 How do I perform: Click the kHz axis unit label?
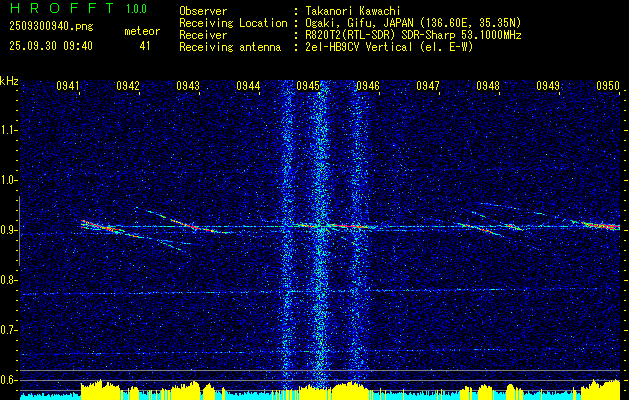pos(9,80)
